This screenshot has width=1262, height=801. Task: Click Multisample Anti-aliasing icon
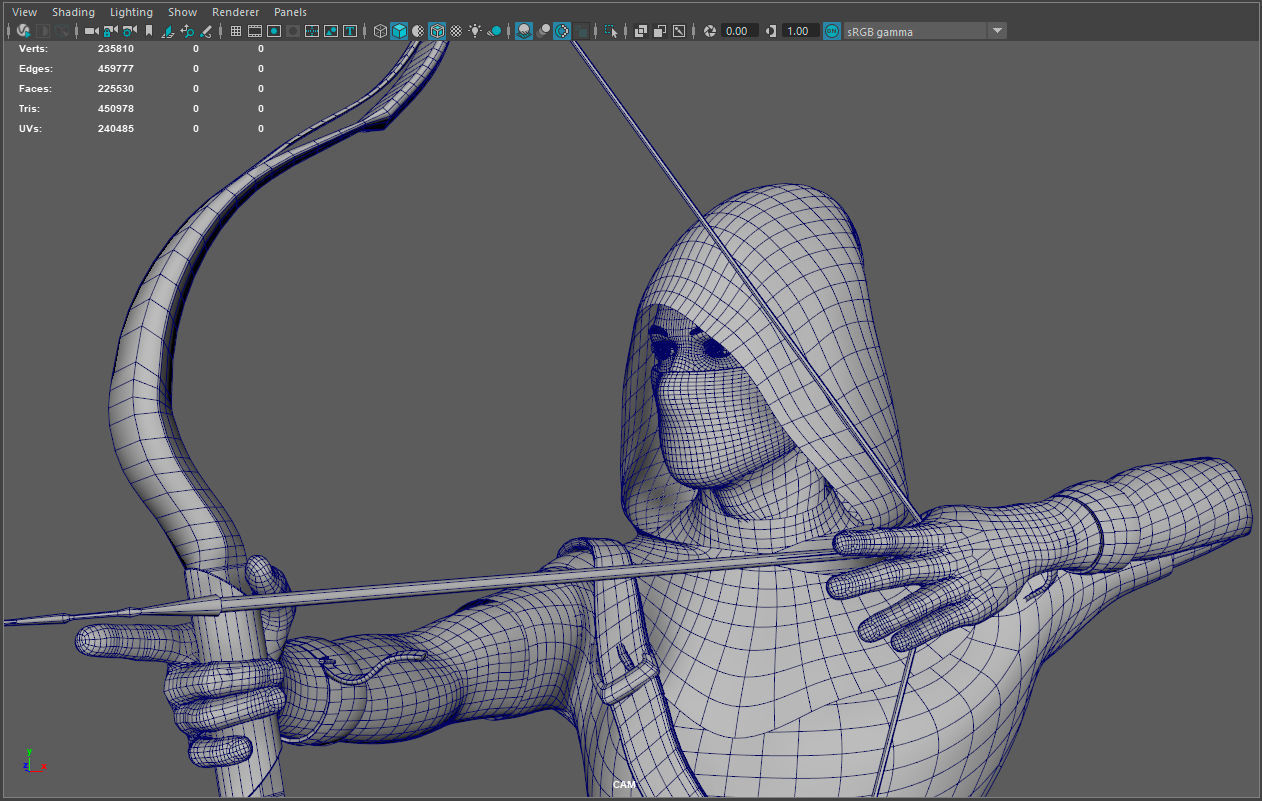coord(561,31)
